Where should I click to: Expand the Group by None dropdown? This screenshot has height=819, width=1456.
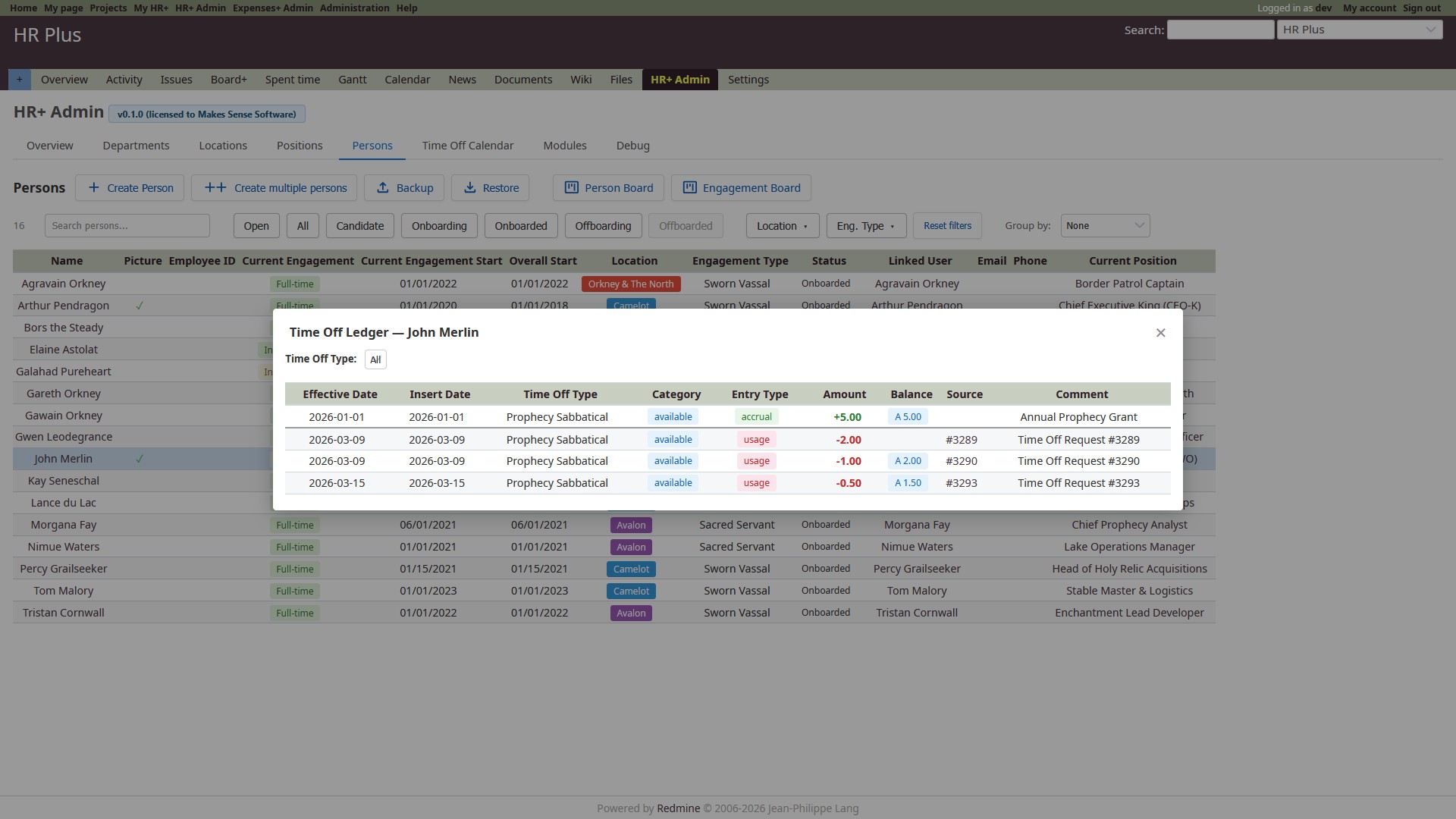click(1104, 226)
